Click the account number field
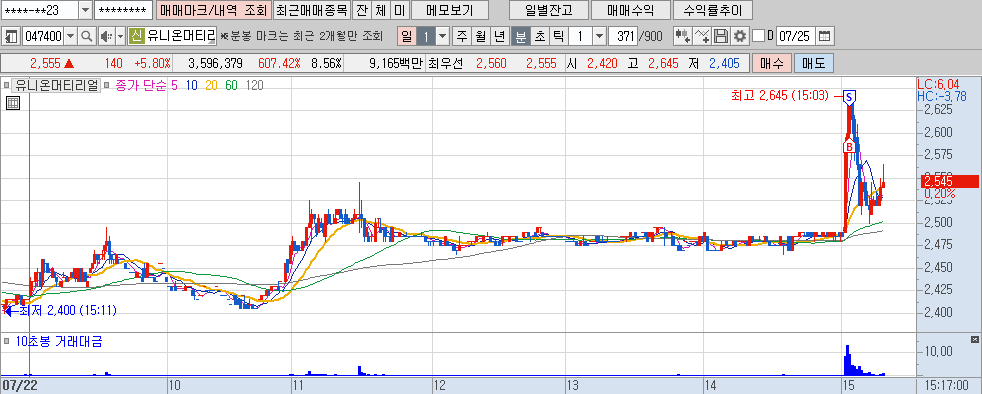 tap(40, 11)
